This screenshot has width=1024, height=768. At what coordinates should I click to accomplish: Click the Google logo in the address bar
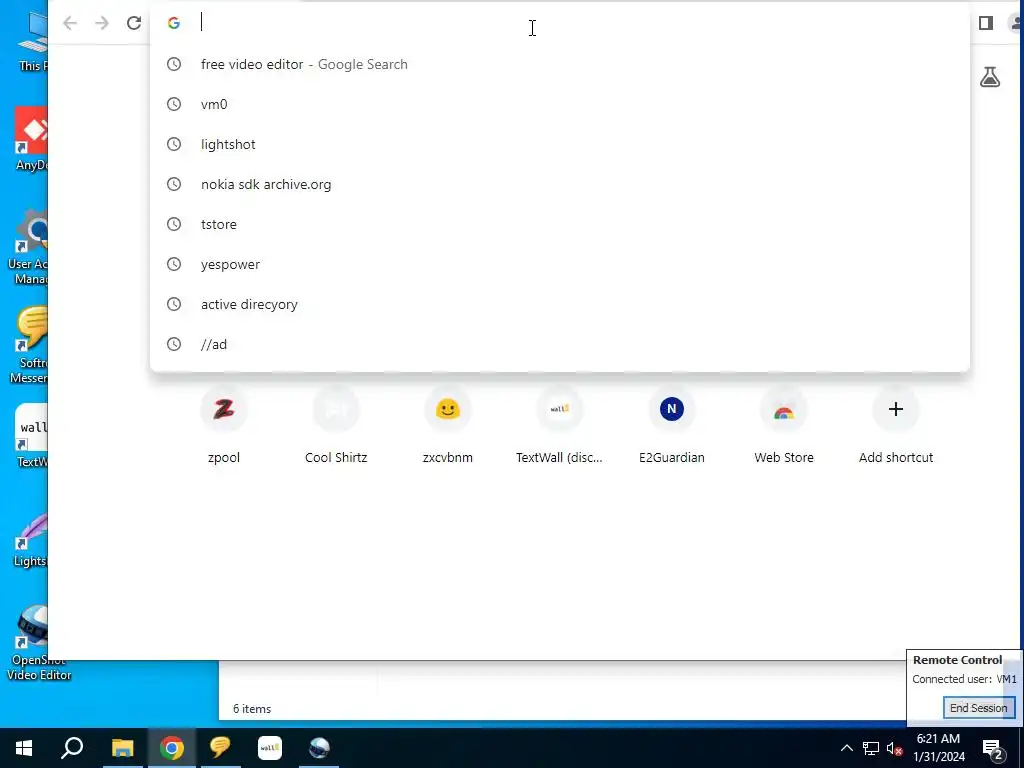(x=174, y=24)
